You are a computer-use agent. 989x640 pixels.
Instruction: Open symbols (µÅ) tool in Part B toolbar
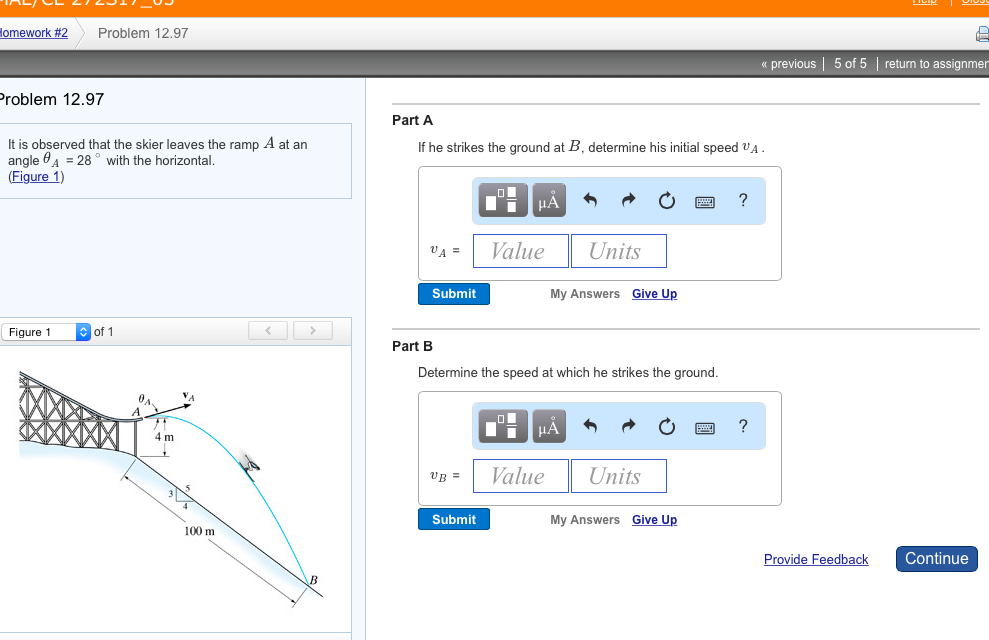549,426
